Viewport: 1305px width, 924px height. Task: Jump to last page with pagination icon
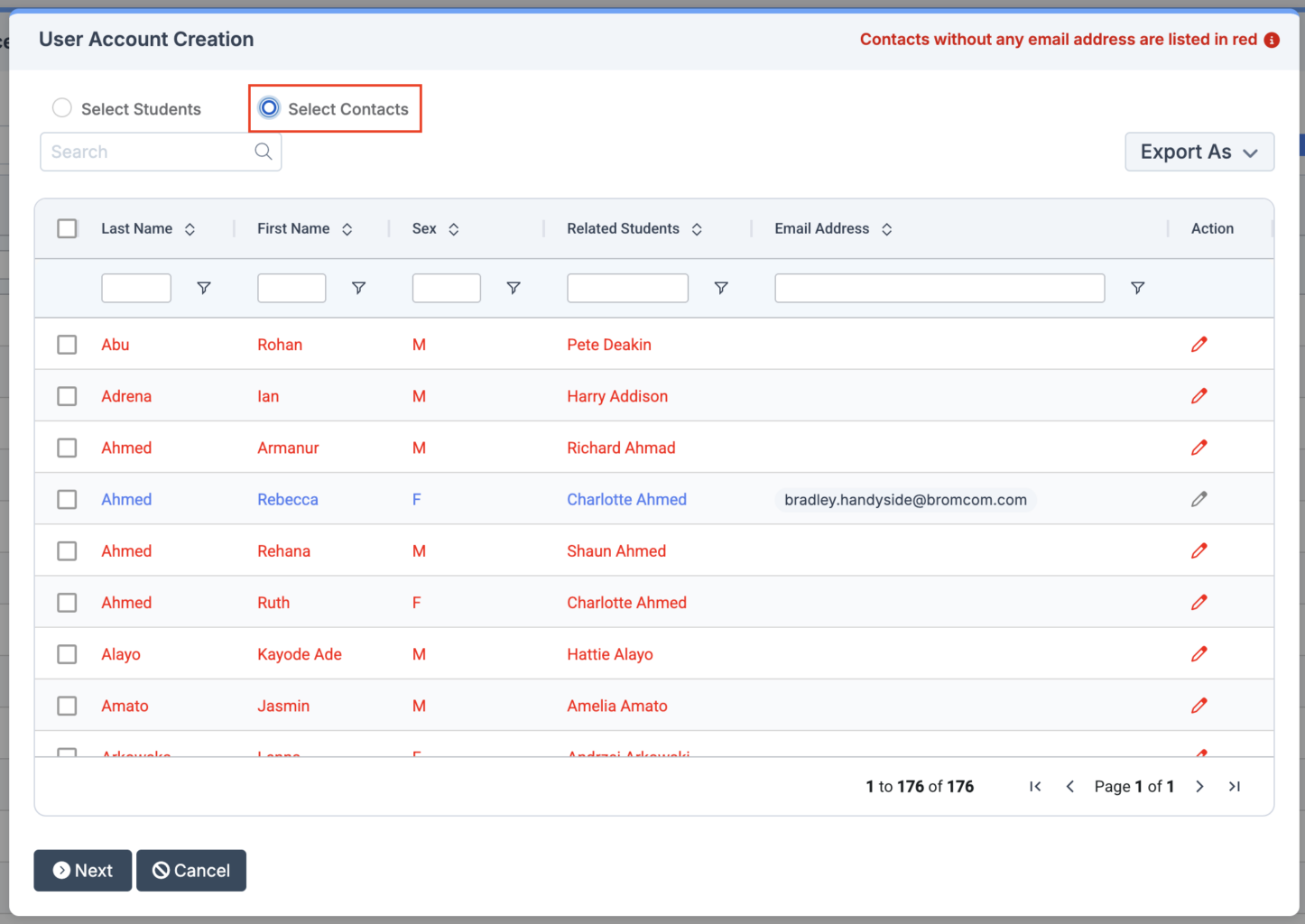[x=1235, y=786]
